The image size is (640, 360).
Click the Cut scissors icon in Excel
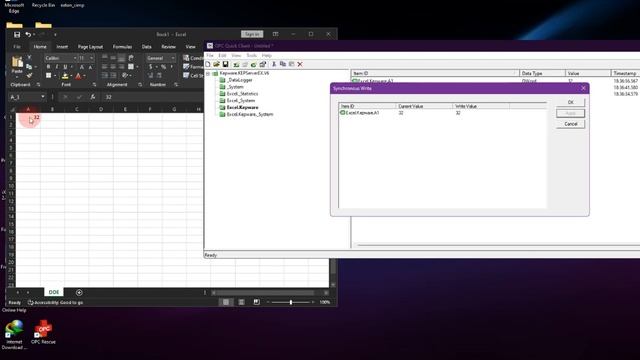coord(29,58)
